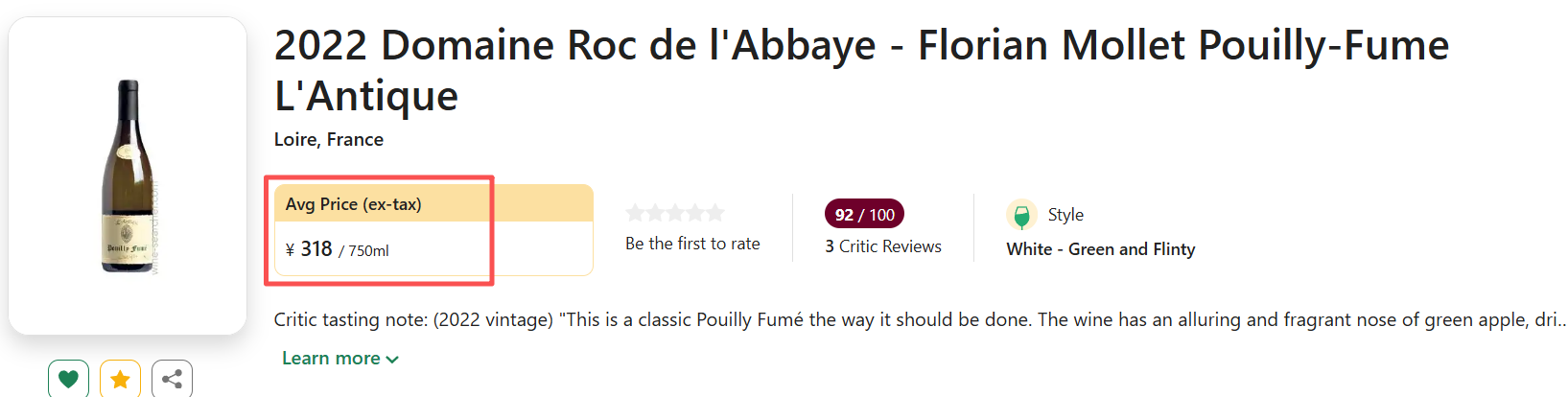Click the Be the first to rate text
Screen dimensions: 1568x397
point(692,244)
